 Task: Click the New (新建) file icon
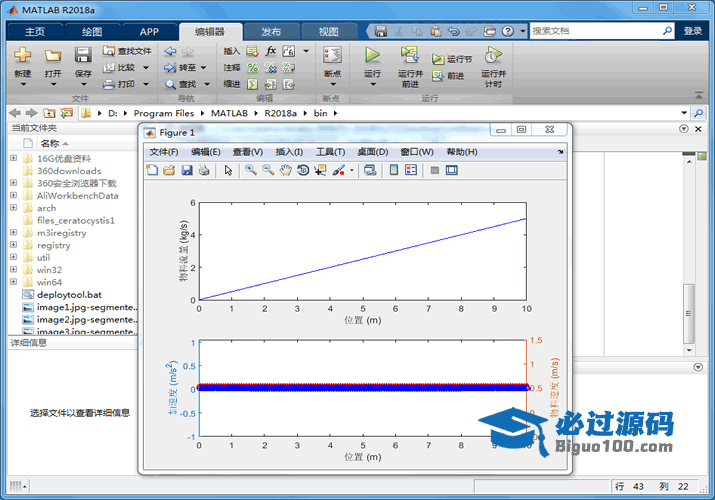coord(22,55)
